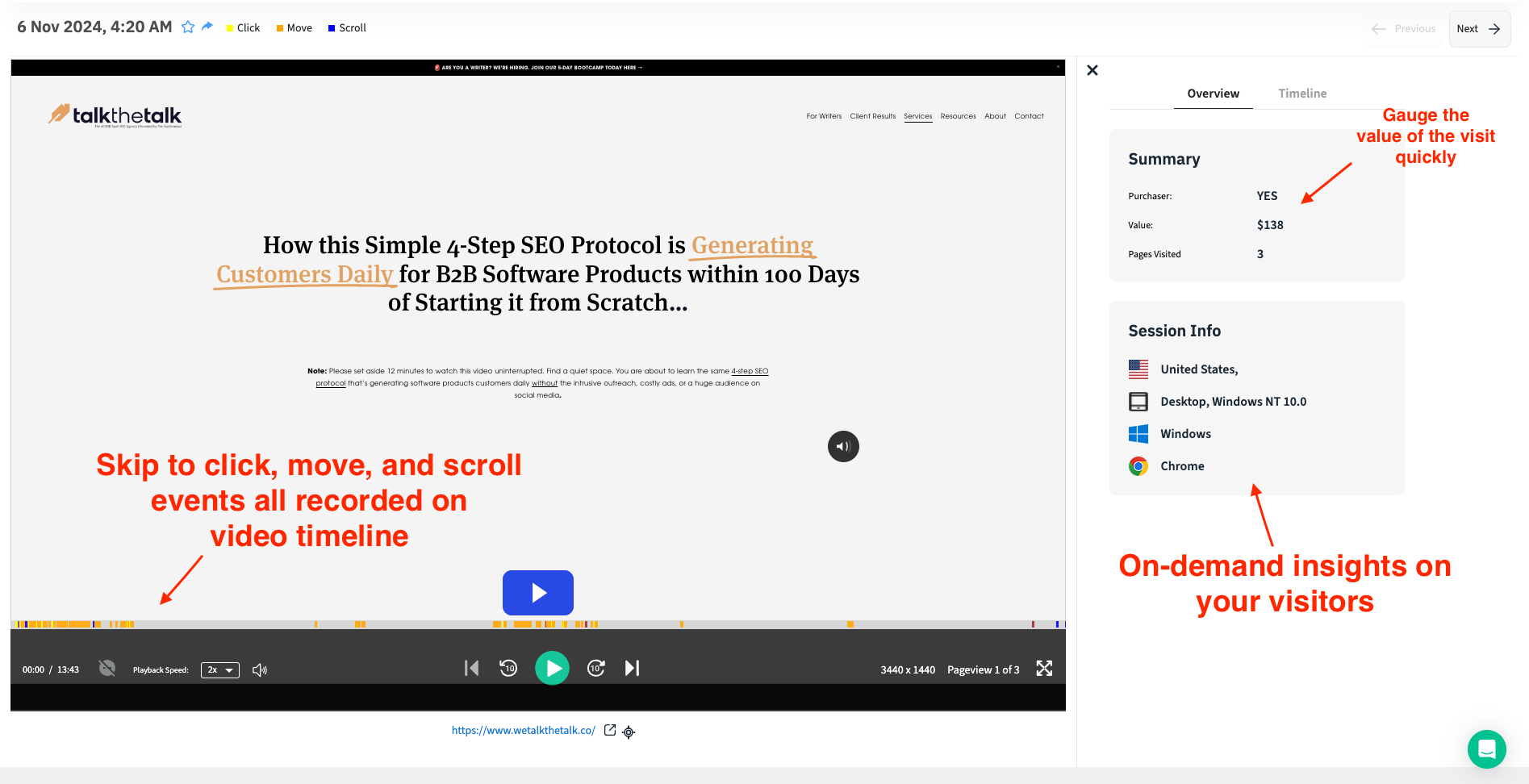
Task: Open the chat support widget
Action: pyautogui.click(x=1487, y=749)
